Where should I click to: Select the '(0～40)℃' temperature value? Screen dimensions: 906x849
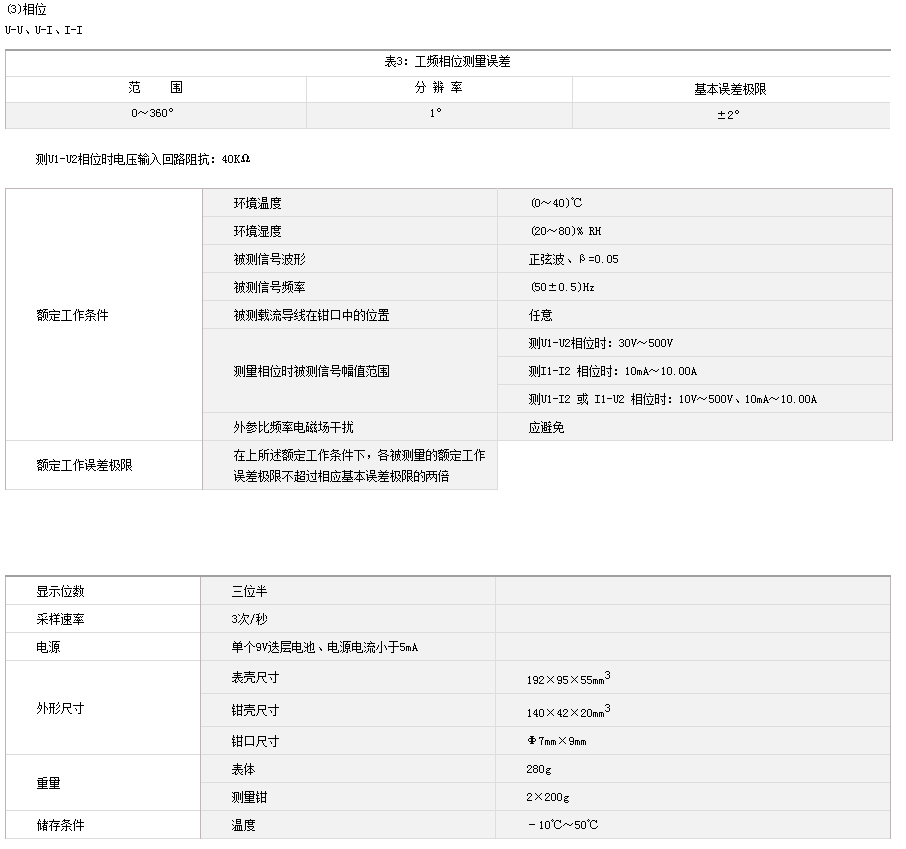556,203
